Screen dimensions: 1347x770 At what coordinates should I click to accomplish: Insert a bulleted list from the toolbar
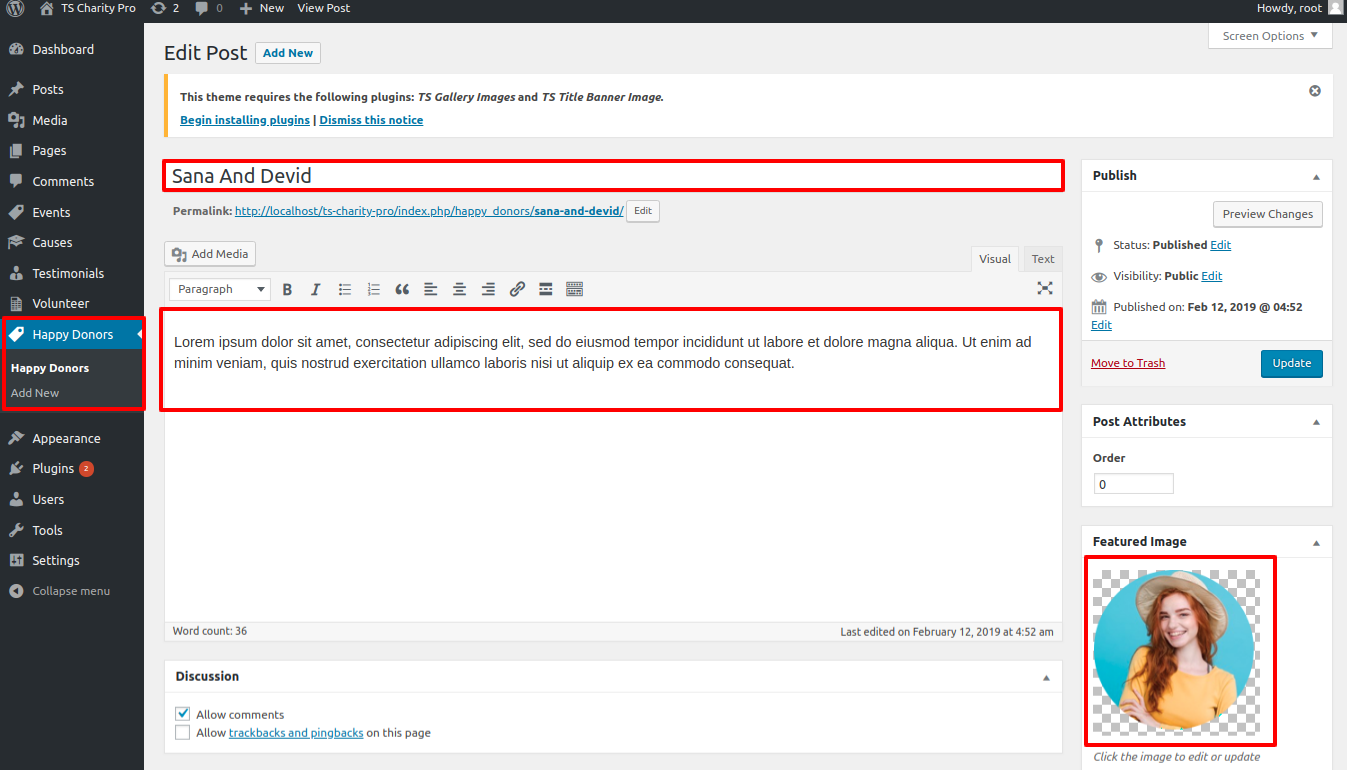[345, 289]
